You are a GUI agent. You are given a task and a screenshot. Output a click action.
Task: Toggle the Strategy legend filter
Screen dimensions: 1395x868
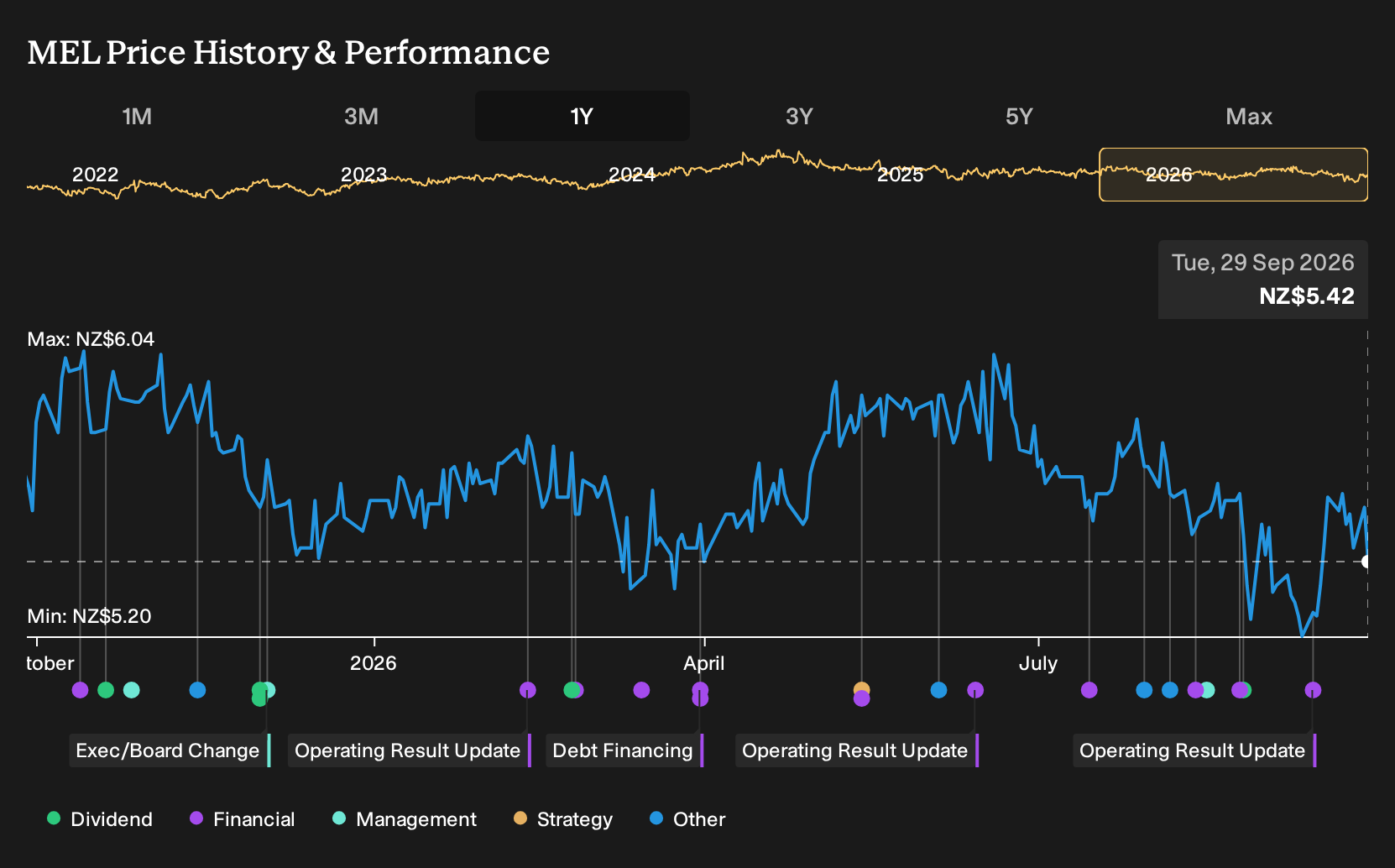pyautogui.click(x=563, y=819)
